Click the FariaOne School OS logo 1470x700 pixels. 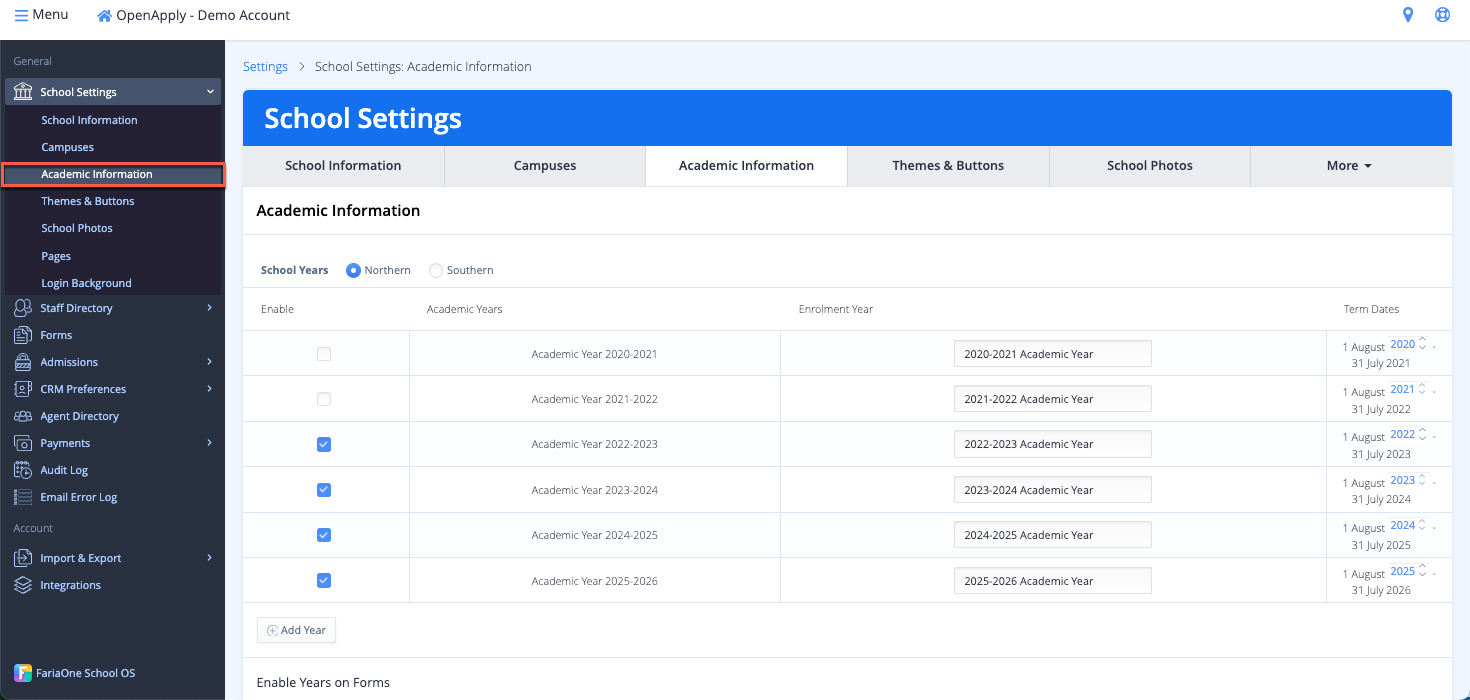(22, 673)
